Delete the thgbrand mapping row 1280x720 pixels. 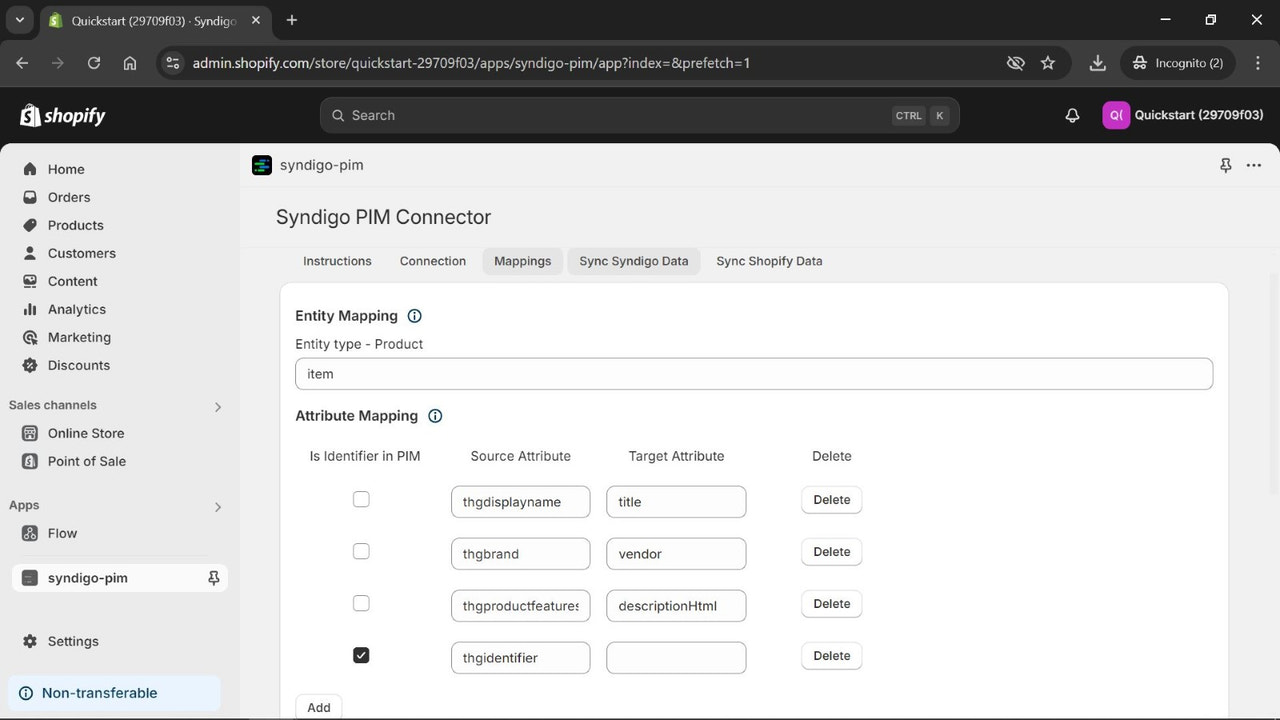coord(832,552)
